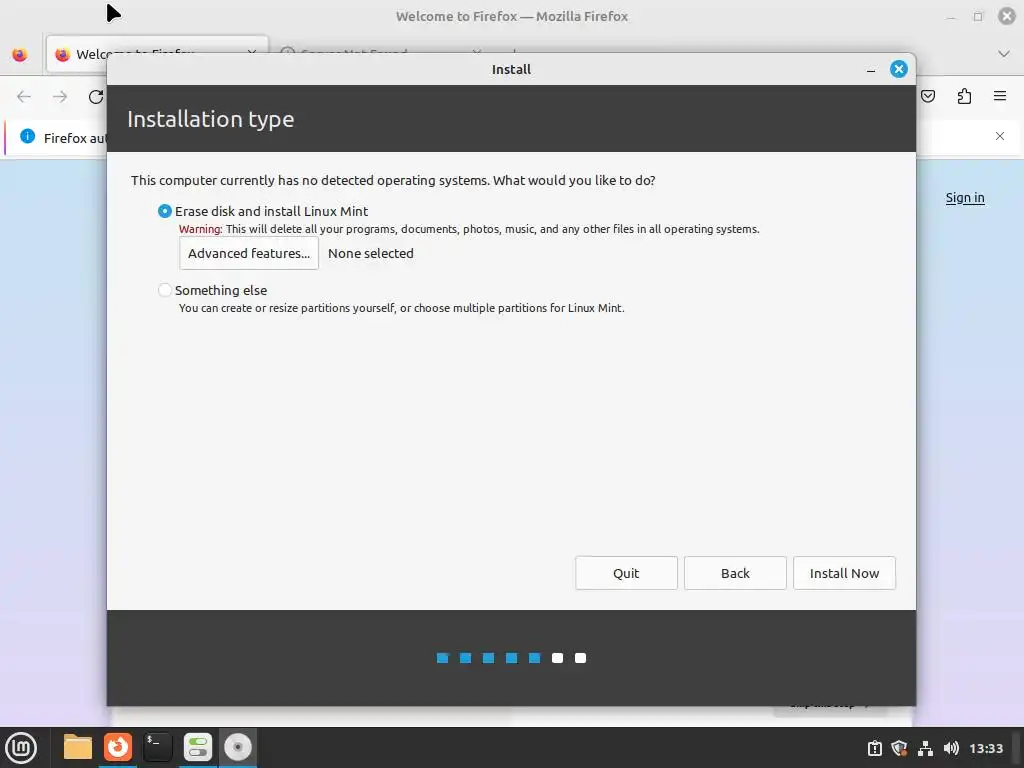Open the settings toggle app in taskbar

197,747
